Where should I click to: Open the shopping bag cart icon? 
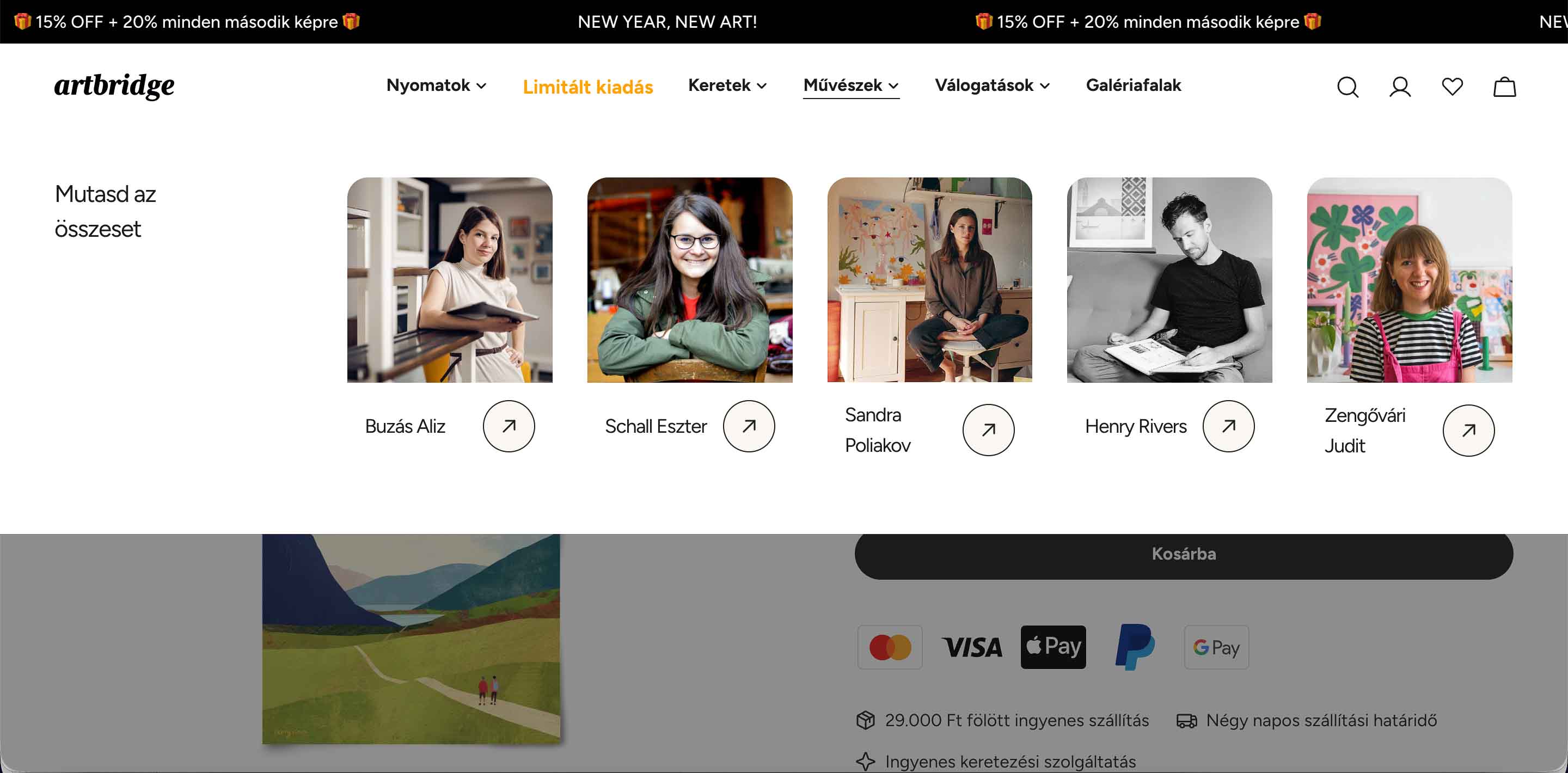pos(1504,87)
